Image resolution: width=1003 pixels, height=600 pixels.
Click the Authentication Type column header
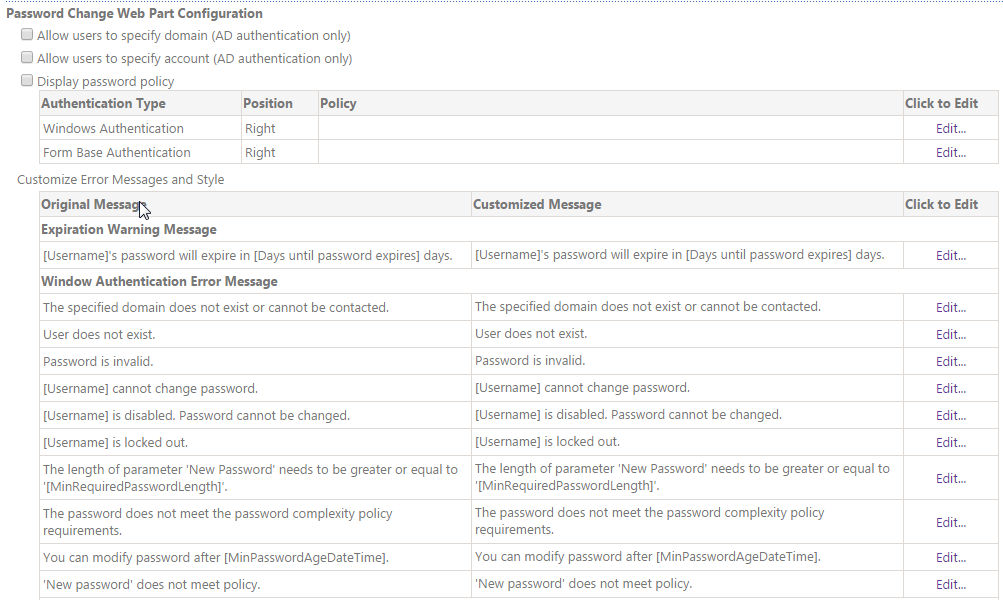pyautogui.click(x=103, y=103)
